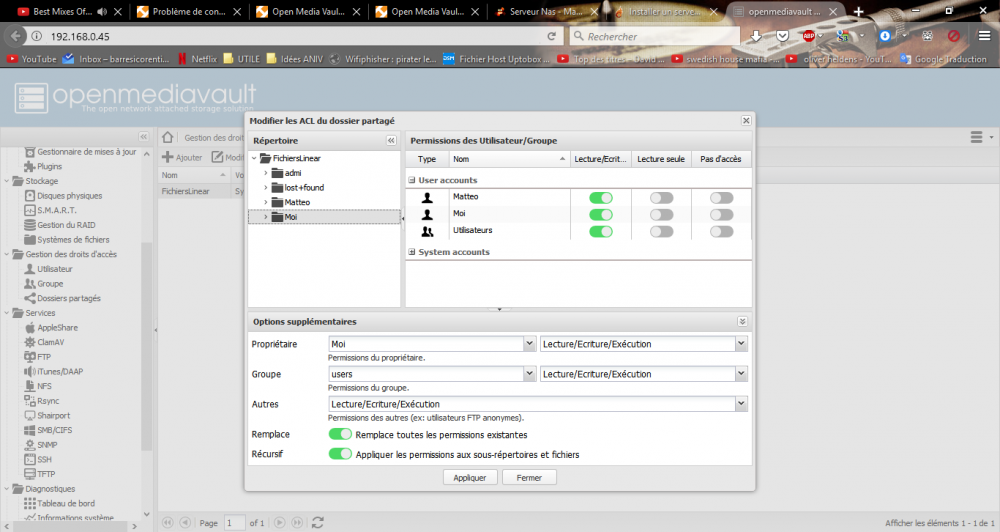Click the SMB/CIFS service icon
Image resolution: width=1000 pixels, height=532 pixels.
click(29, 429)
